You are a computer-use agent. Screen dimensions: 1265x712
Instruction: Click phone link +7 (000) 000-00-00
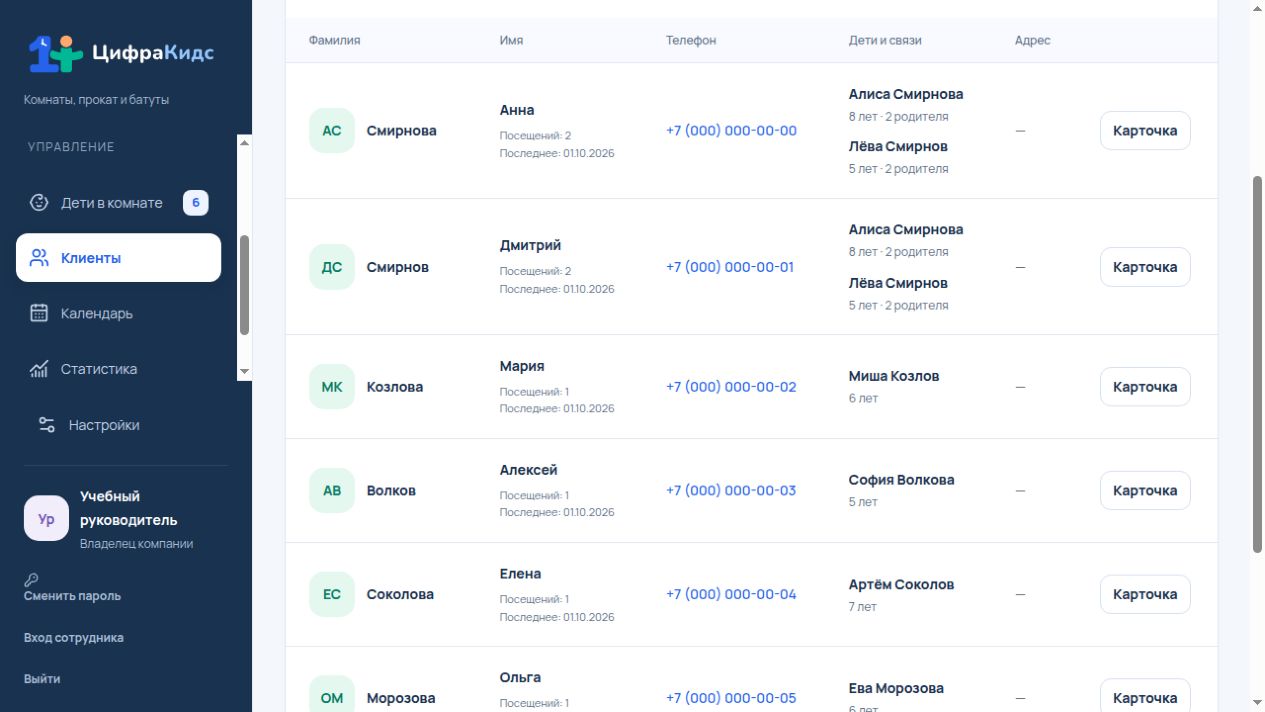click(731, 131)
